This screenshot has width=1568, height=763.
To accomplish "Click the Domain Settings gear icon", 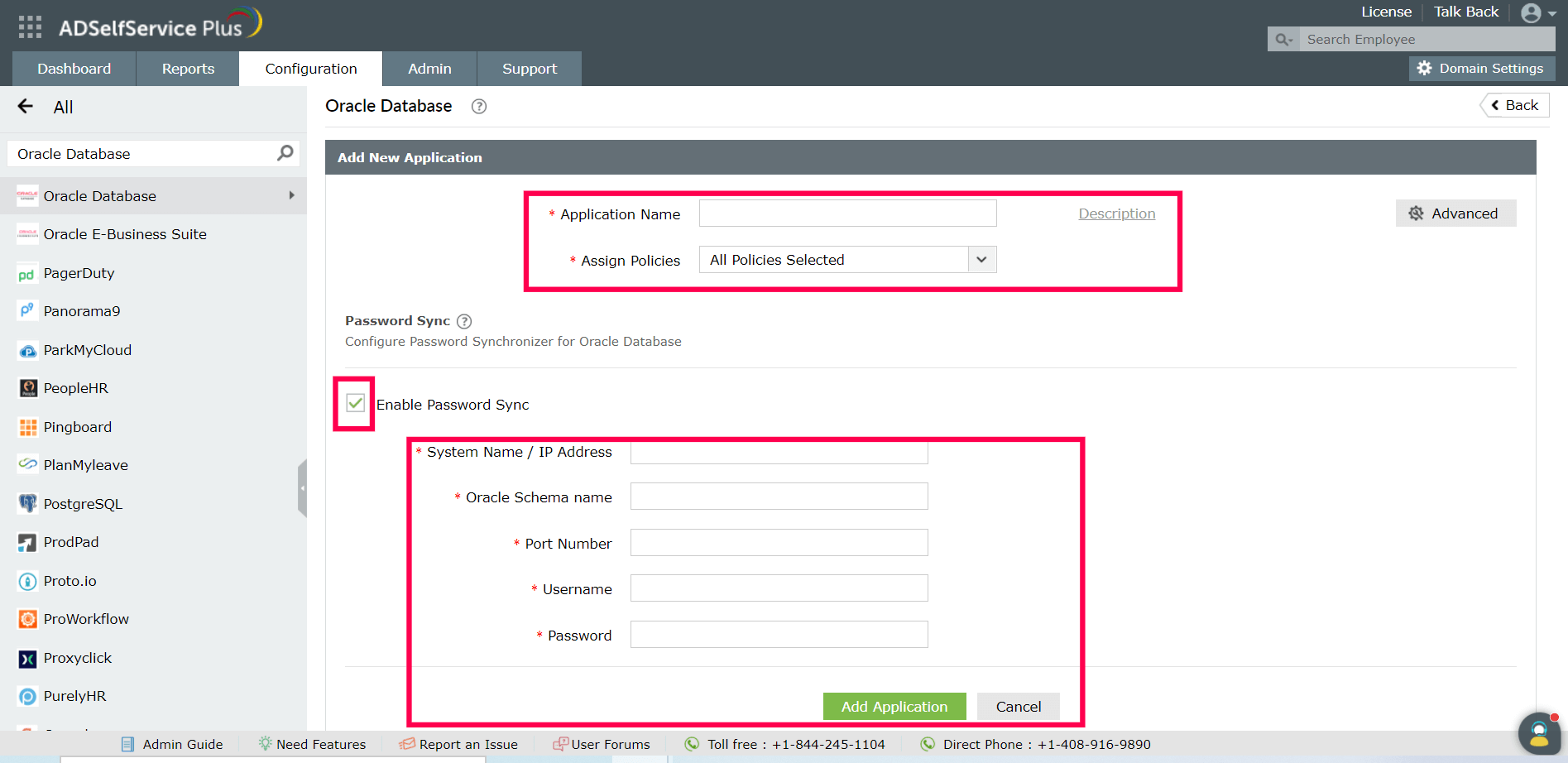I will [x=1424, y=69].
